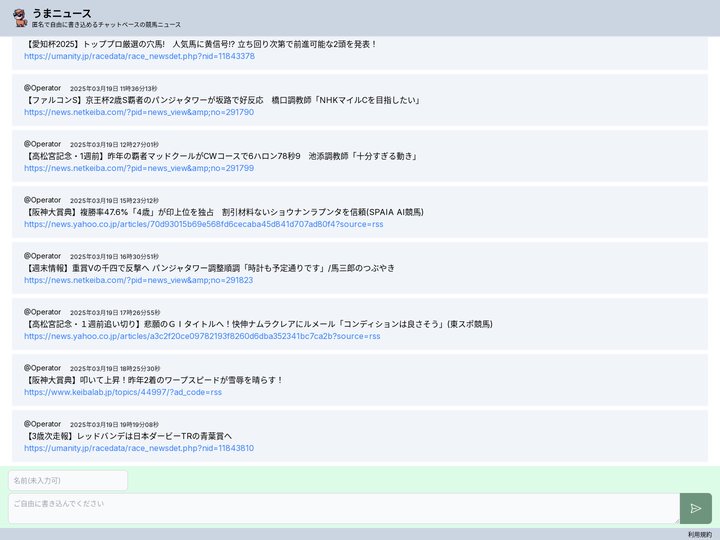The width and height of the screenshot is (720, 540).
Task: Open the umanity link nid=11843378
Action: [x=140, y=56]
